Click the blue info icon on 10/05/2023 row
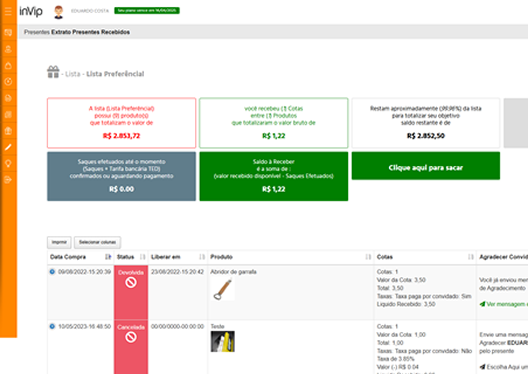 click(x=52, y=326)
